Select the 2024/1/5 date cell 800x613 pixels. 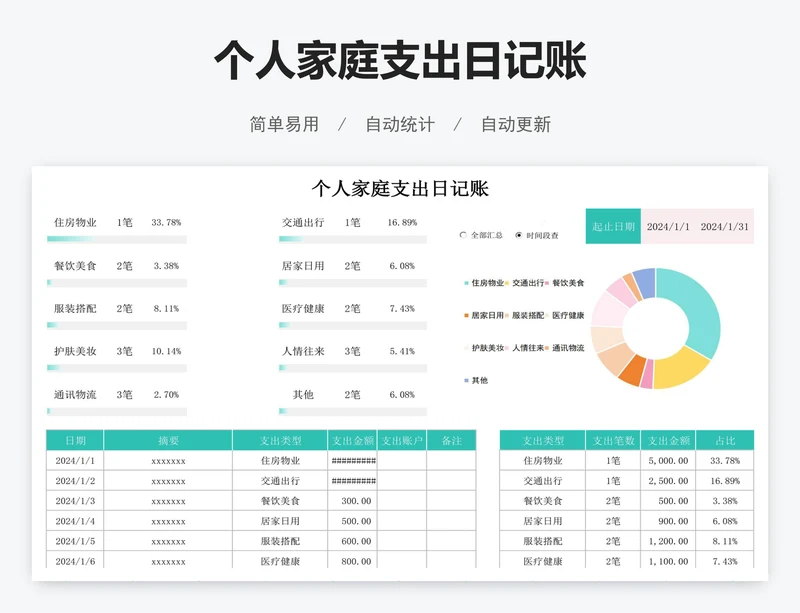coord(75,541)
